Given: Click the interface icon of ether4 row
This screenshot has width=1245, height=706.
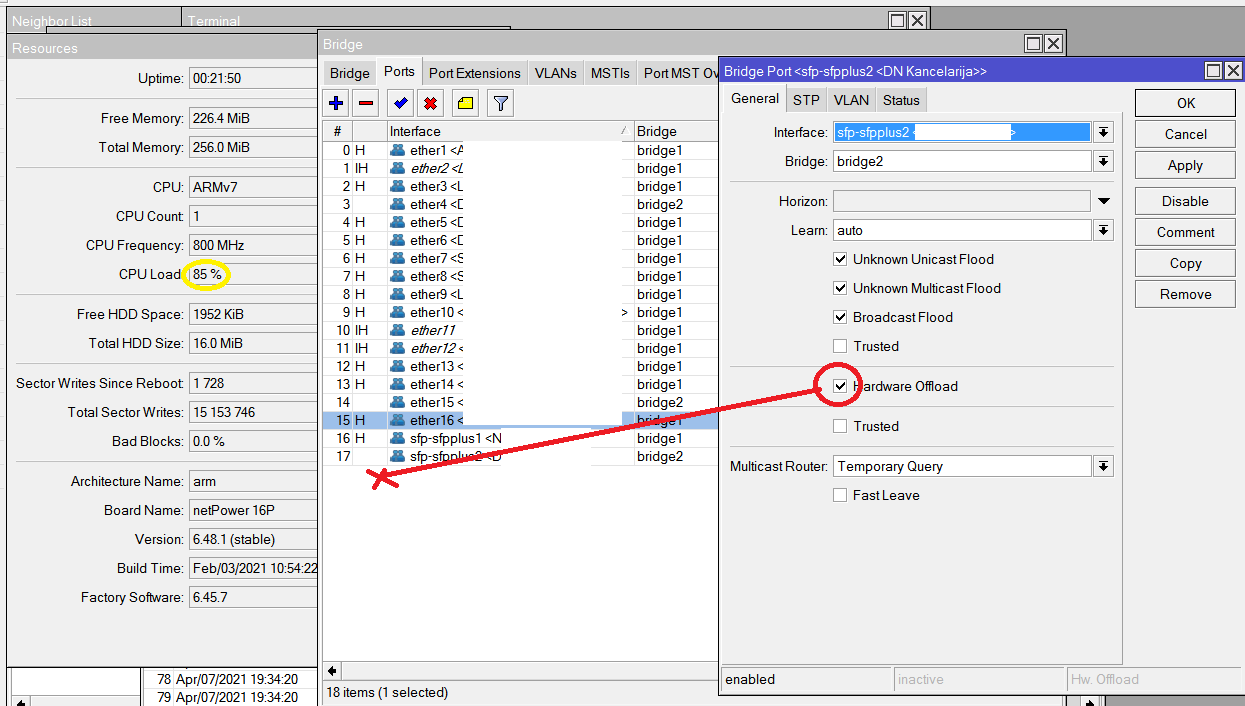Looking at the screenshot, I should pos(398,204).
